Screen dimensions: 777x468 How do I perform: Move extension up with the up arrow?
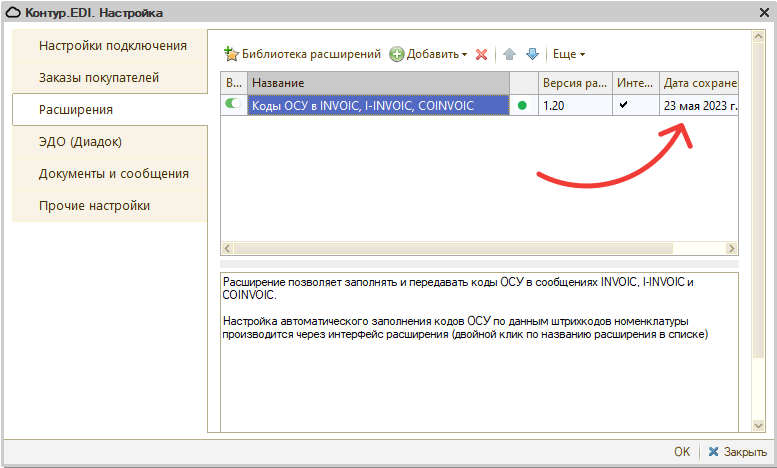pos(509,54)
